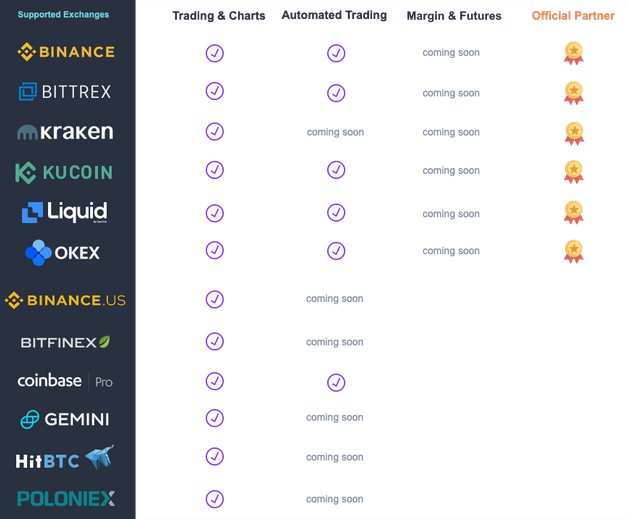Click Kraken Trading & Charts checkmark

coord(215,131)
